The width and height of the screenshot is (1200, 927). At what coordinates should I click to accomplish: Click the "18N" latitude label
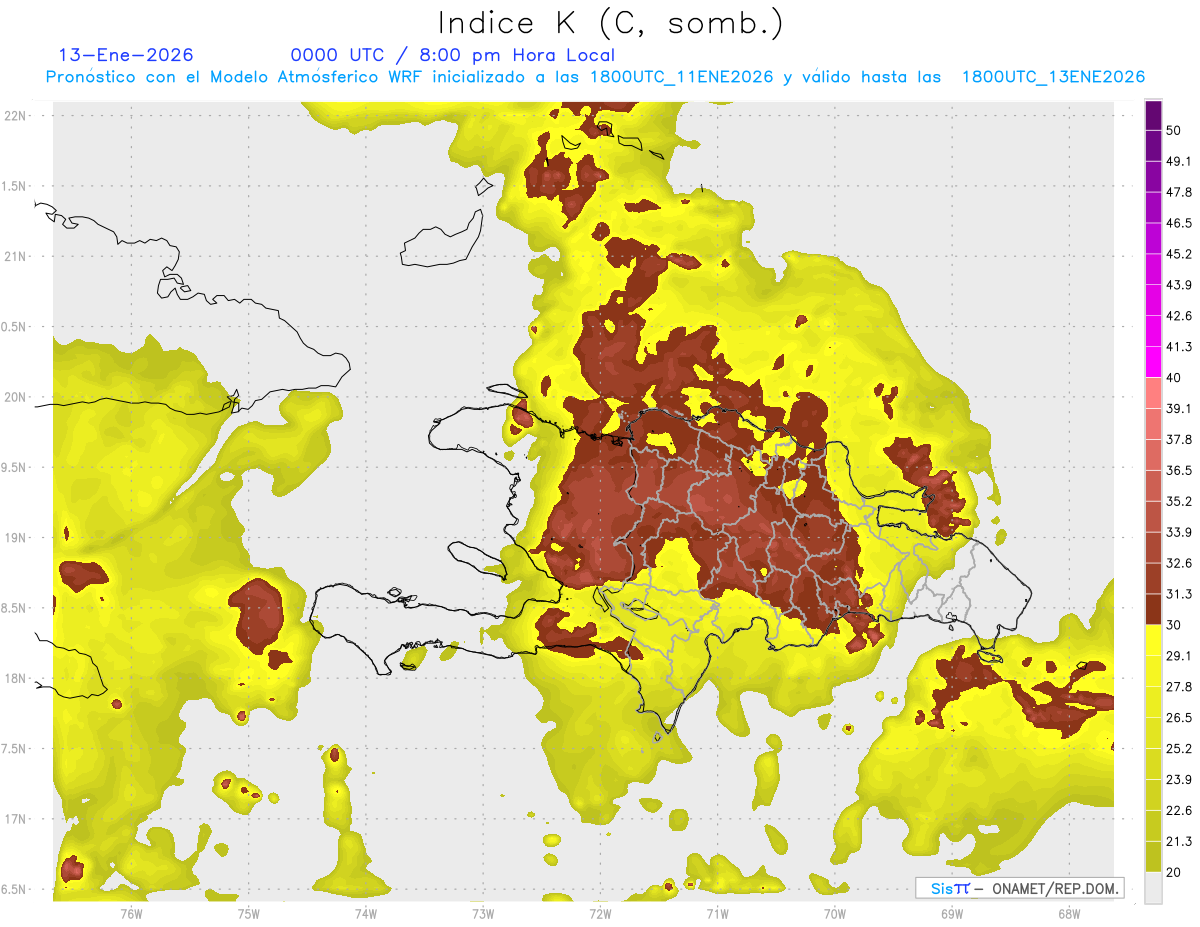(x=17, y=678)
